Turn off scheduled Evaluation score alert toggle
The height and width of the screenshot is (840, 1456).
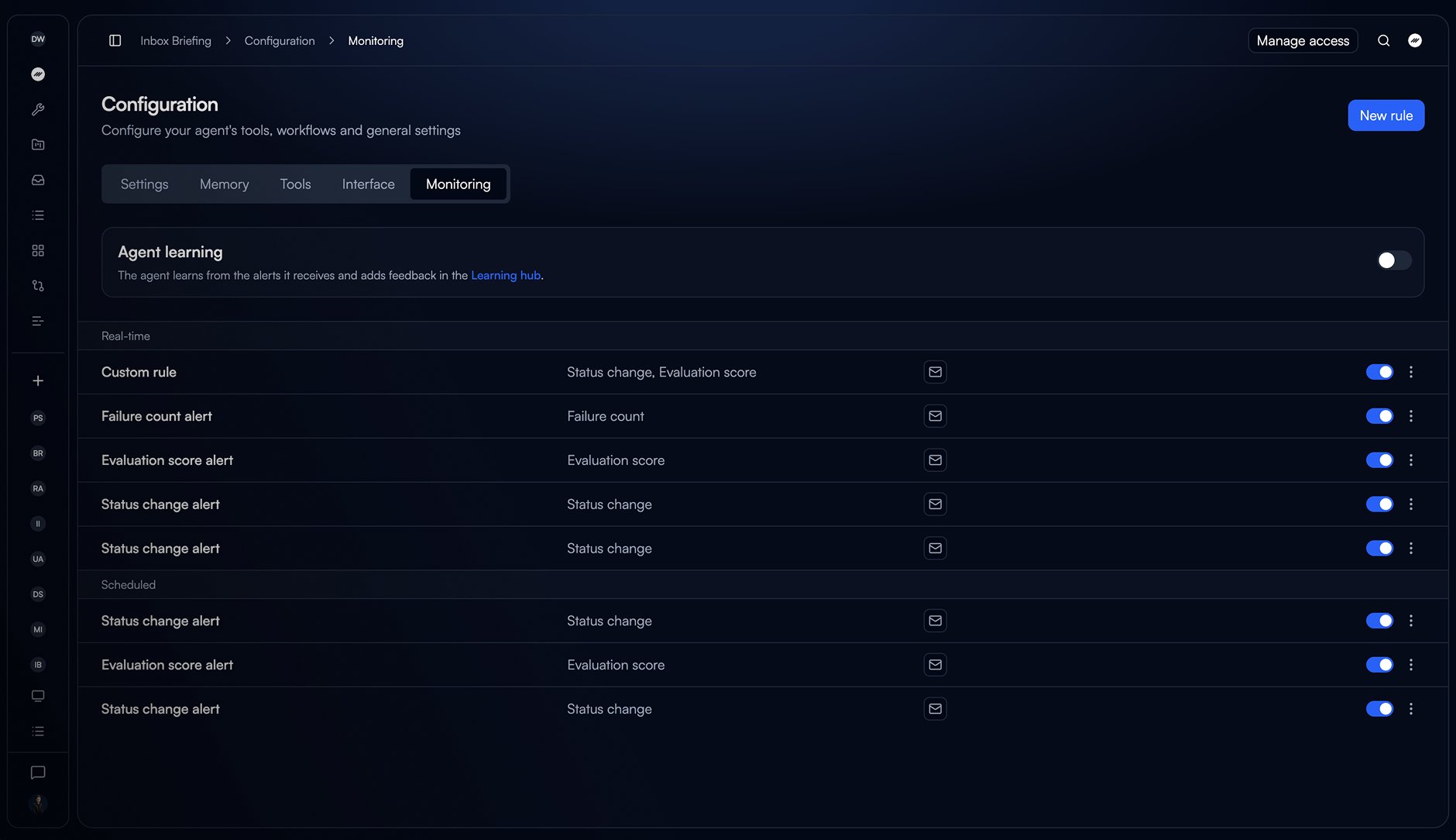tap(1379, 665)
